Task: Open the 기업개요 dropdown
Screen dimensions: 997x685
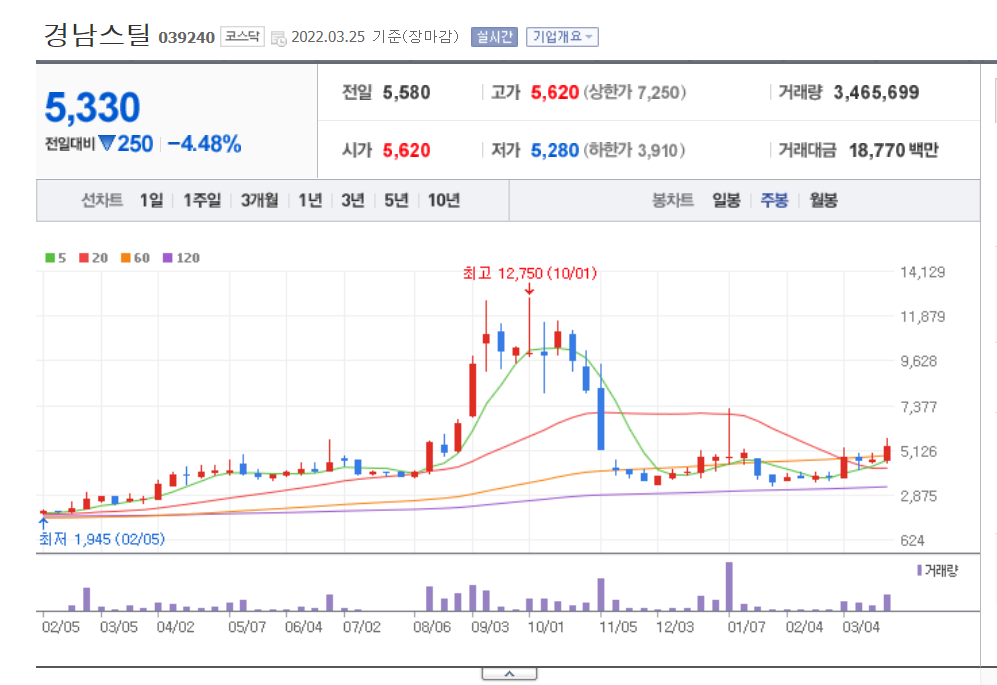Action: pos(562,37)
